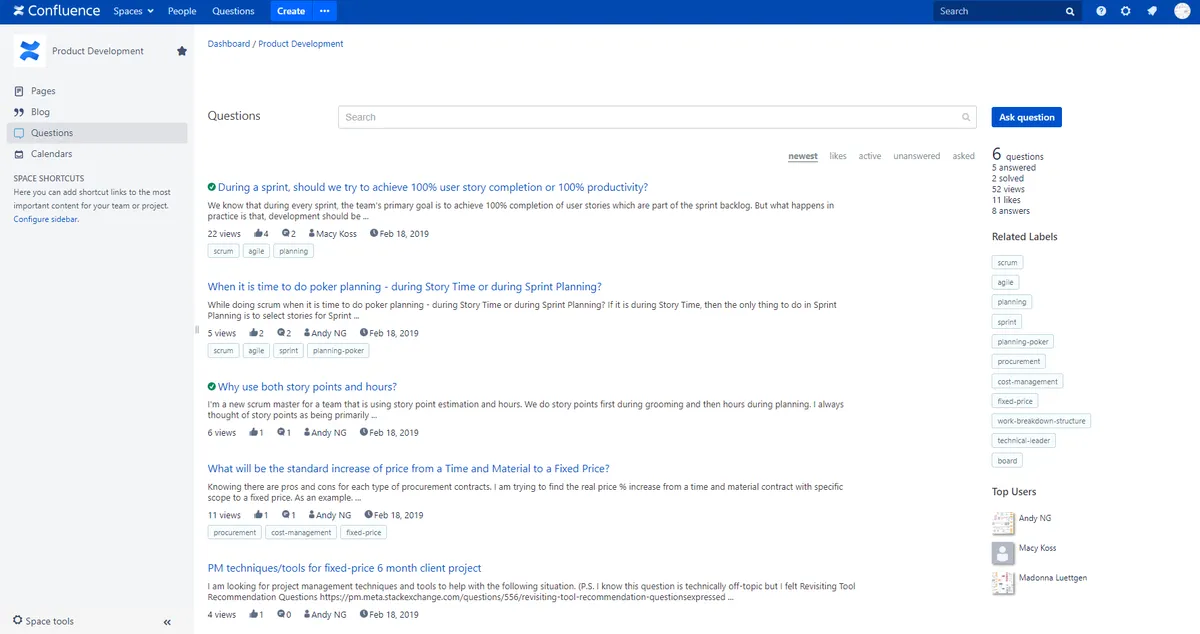The width and height of the screenshot is (1200, 634).
Task: Click Madonna Luettgen name in Top Users
Action: [x=1053, y=578]
